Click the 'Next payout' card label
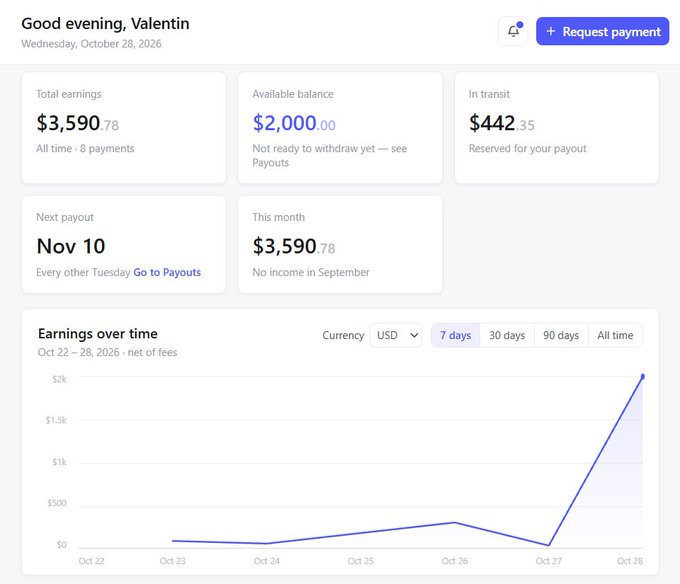 [65, 217]
